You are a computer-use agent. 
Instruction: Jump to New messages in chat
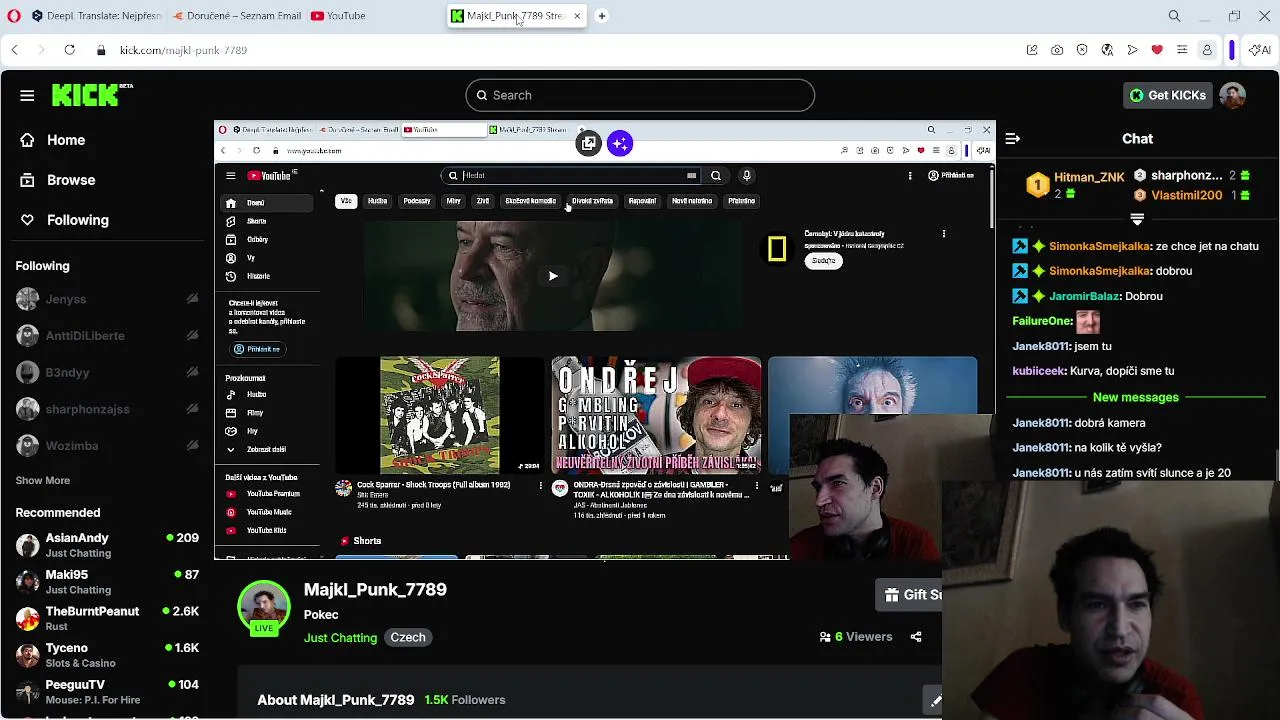[1136, 397]
